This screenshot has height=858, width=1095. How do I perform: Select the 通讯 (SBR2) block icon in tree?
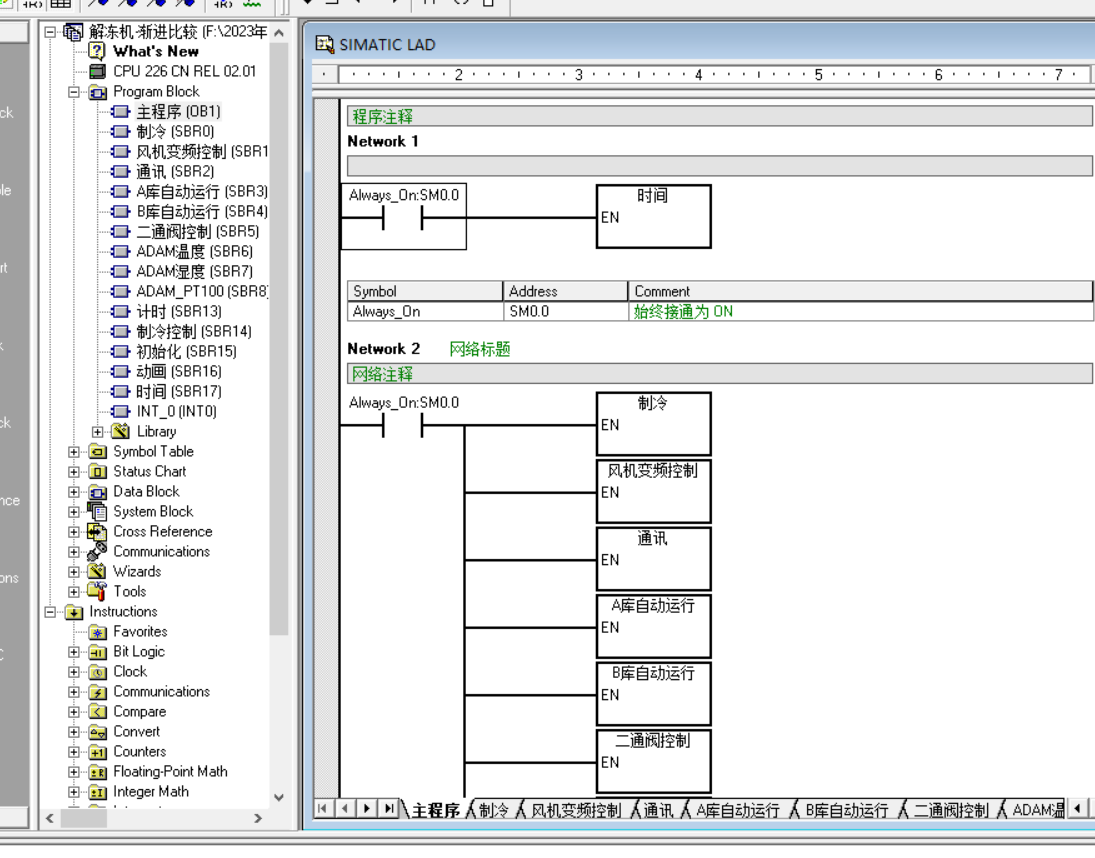pyautogui.click(x=121, y=172)
